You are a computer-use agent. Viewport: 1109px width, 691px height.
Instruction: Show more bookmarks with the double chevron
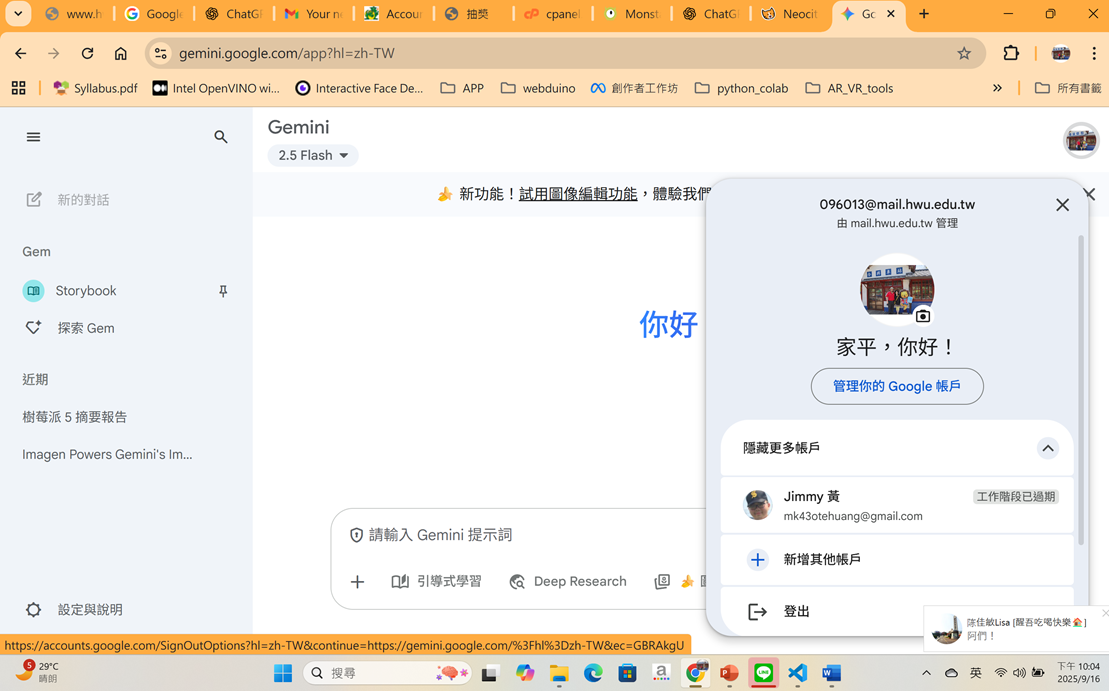click(997, 88)
